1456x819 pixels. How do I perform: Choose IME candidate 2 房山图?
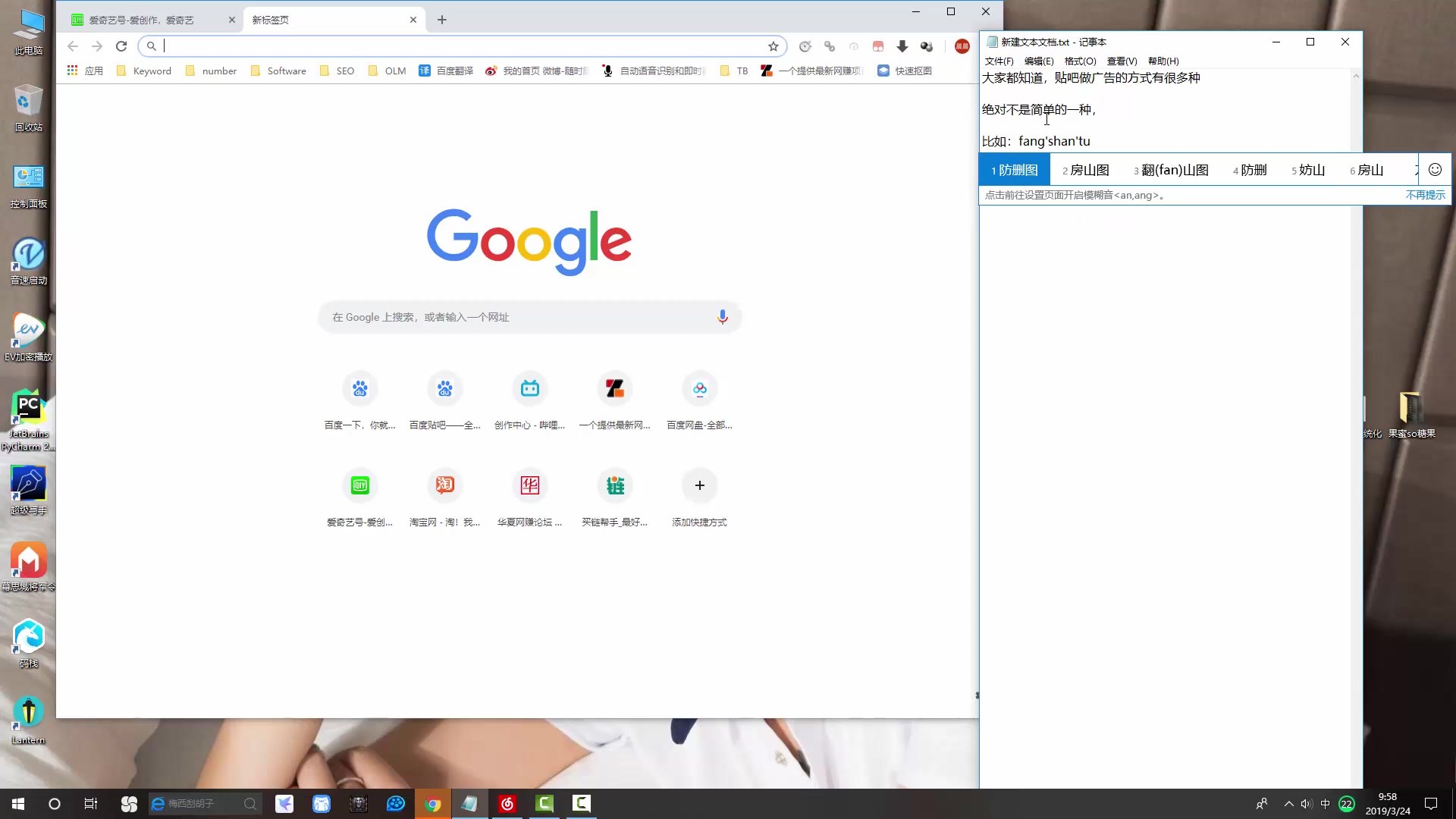[1086, 170]
